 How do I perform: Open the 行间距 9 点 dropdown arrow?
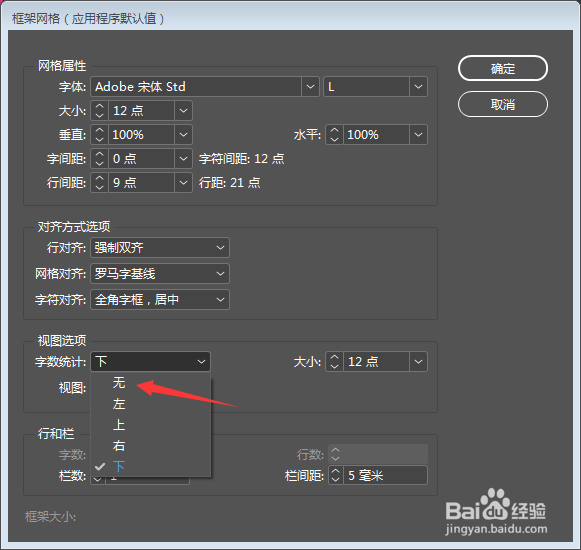coord(183,182)
